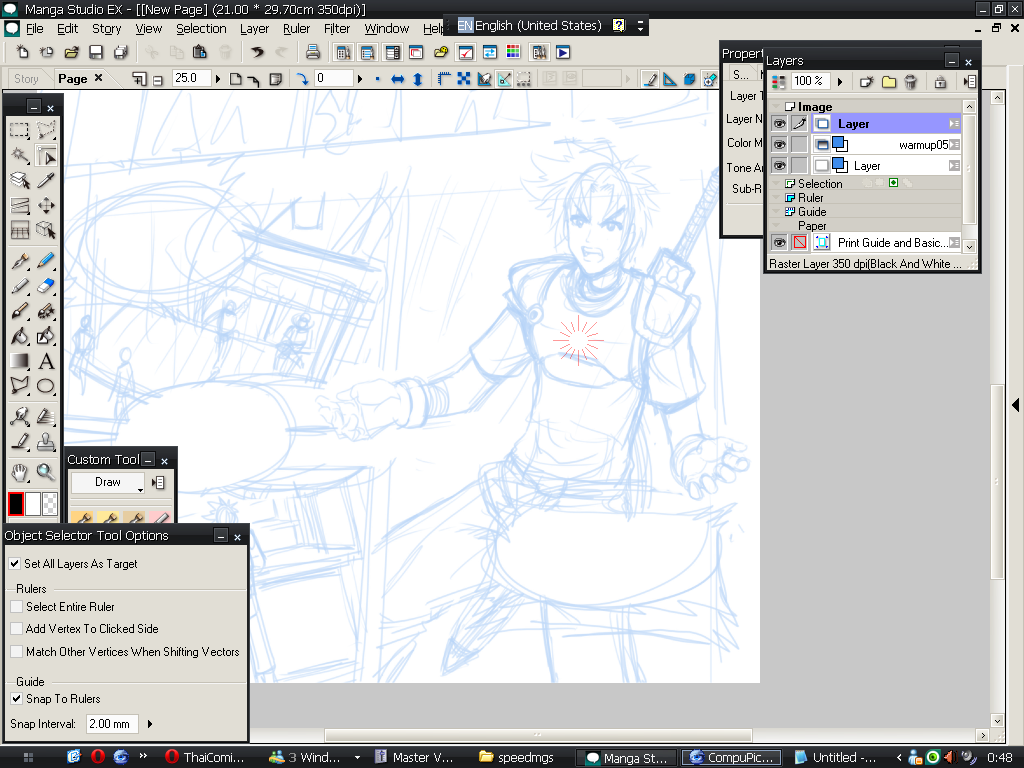Toggle visibility of bottom Layer row
The image size is (1024, 768).
pyautogui.click(x=779, y=165)
